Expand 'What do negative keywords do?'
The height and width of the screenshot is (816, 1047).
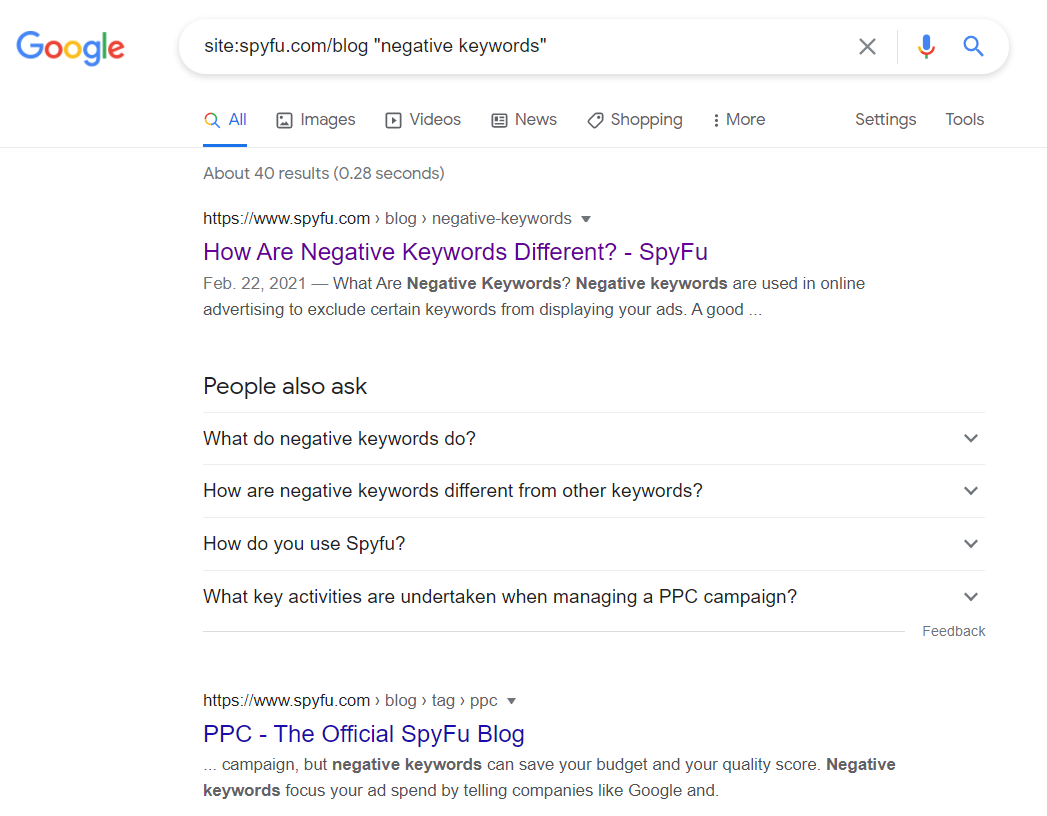(x=594, y=439)
